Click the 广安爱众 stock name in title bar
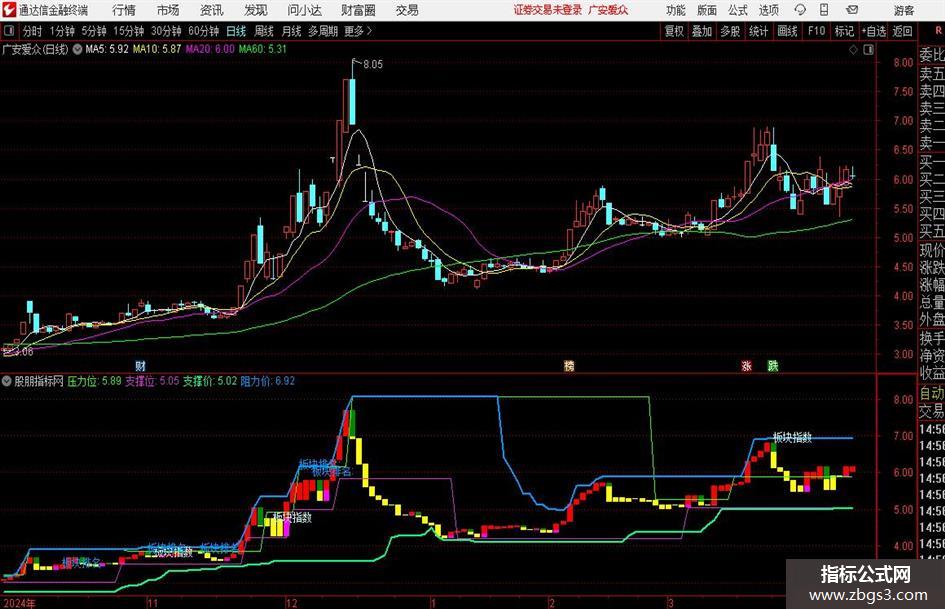The image size is (945, 609). (x=608, y=10)
